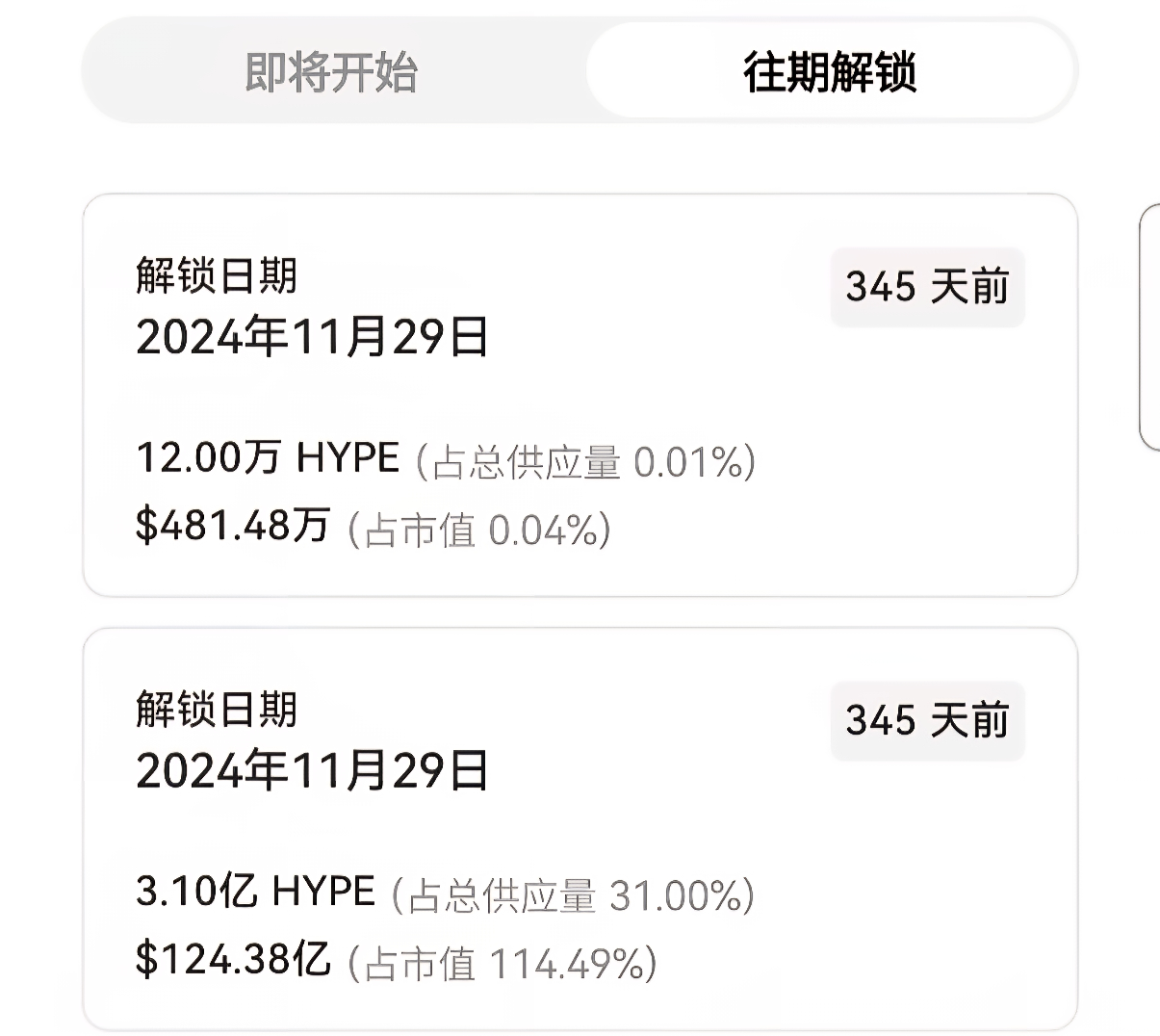This screenshot has width=1160, height=1036.
Task: Click the 3.10亿 HYPE unlock amount
Action: 255,892
